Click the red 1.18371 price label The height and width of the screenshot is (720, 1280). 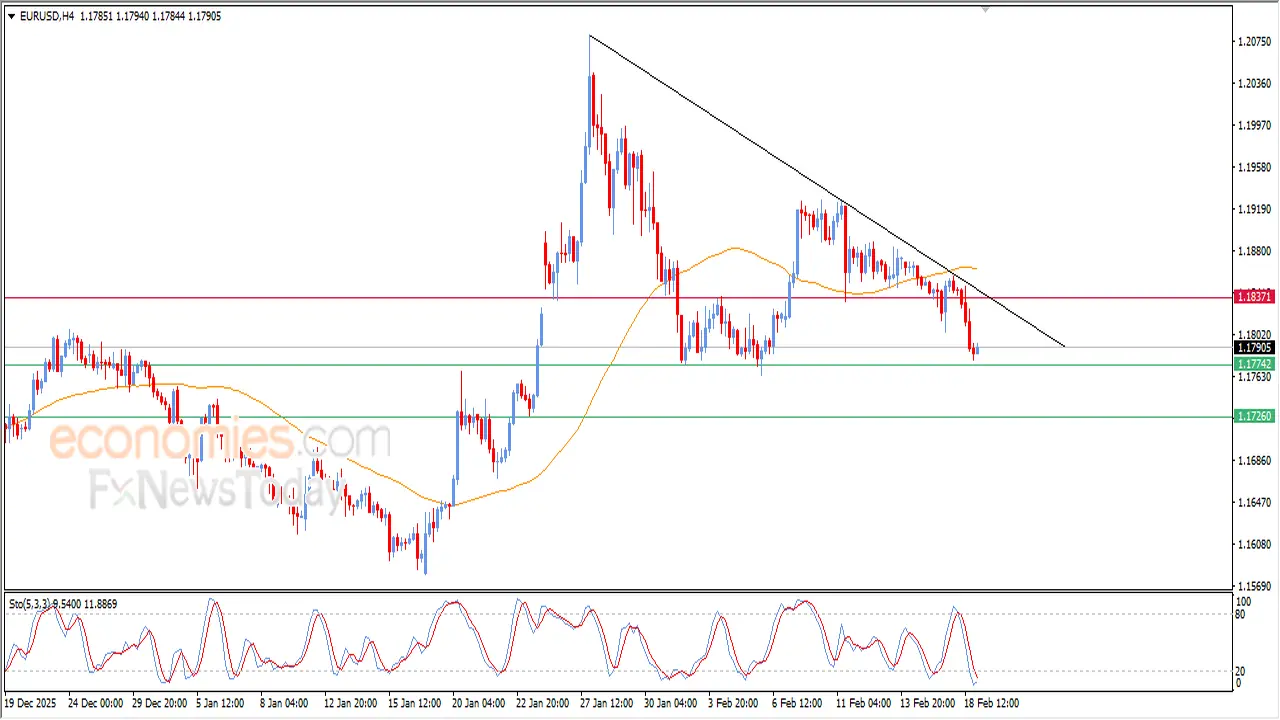(1254, 297)
